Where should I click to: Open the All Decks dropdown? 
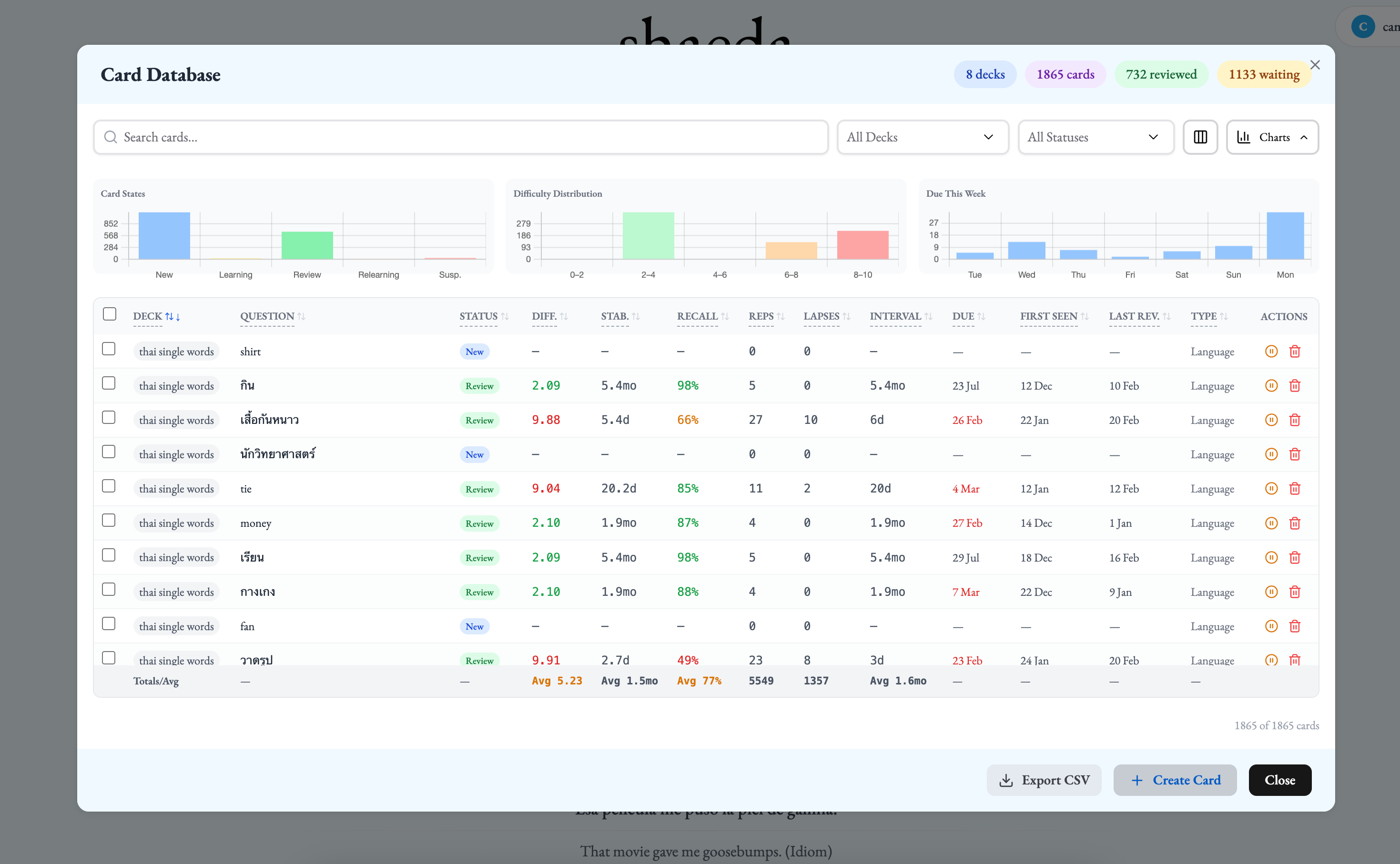[922, 137]
